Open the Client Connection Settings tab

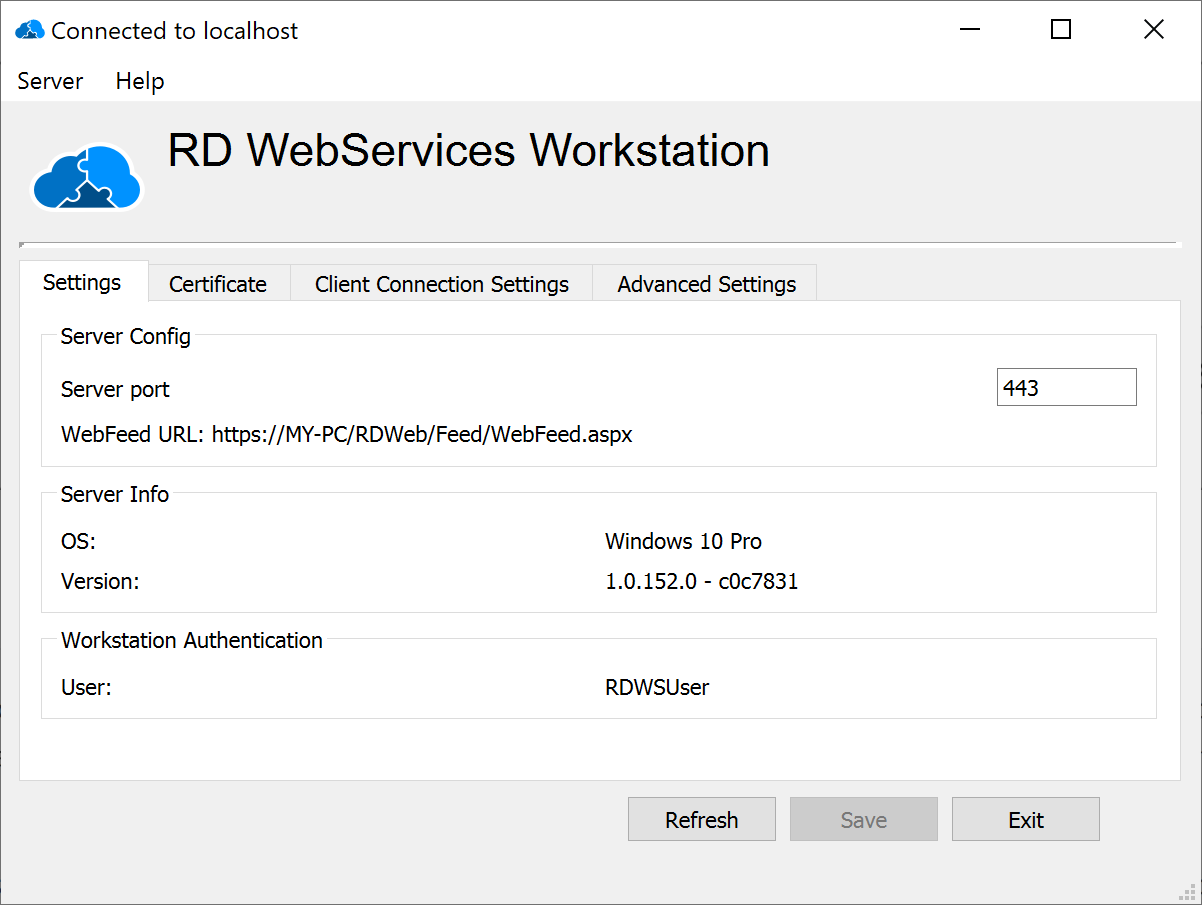click(x=441, y=284)
